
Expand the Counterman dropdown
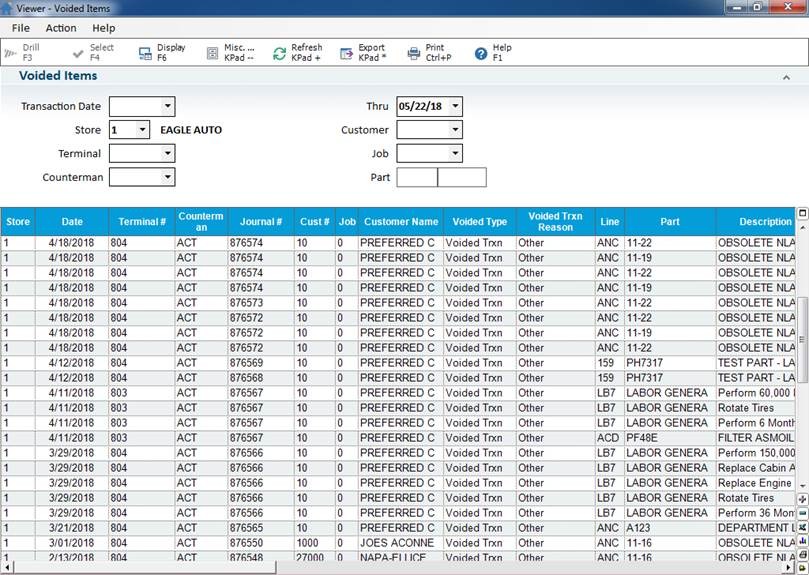(x=167, y=177)
